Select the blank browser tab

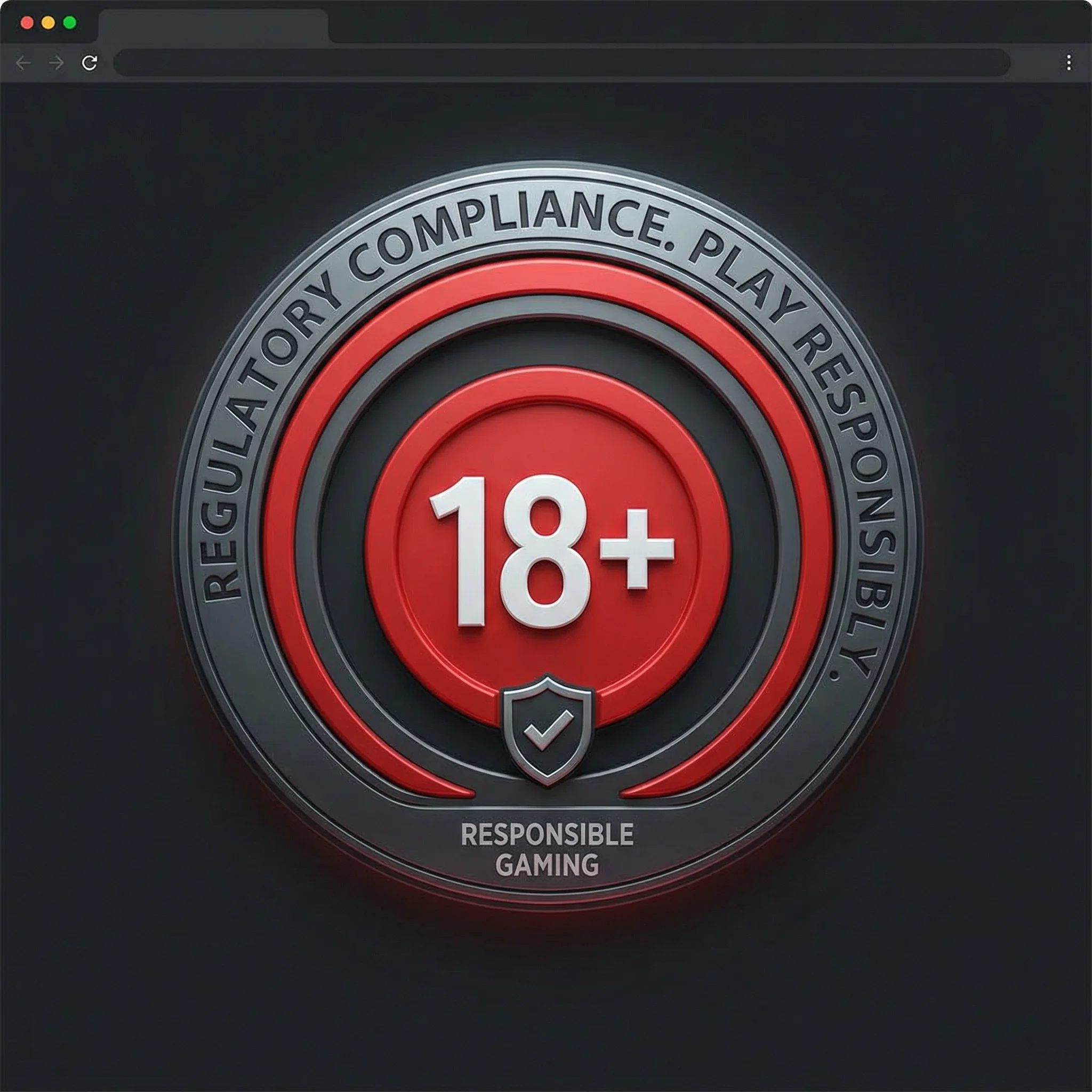coord(214,26)
